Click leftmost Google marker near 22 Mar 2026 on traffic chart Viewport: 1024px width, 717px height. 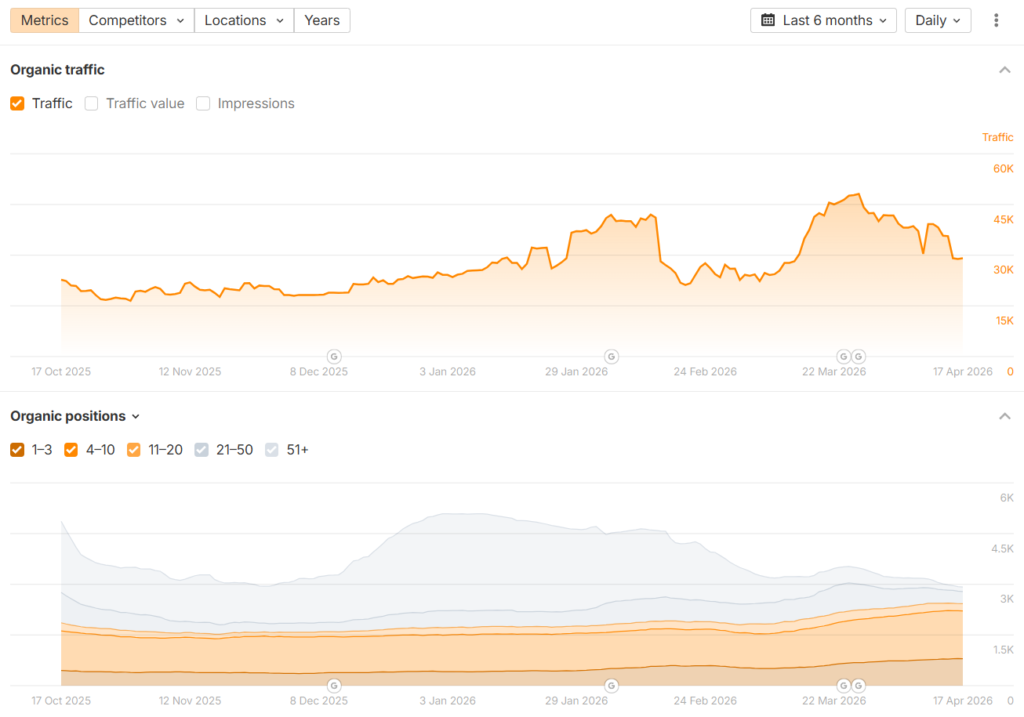843,356
